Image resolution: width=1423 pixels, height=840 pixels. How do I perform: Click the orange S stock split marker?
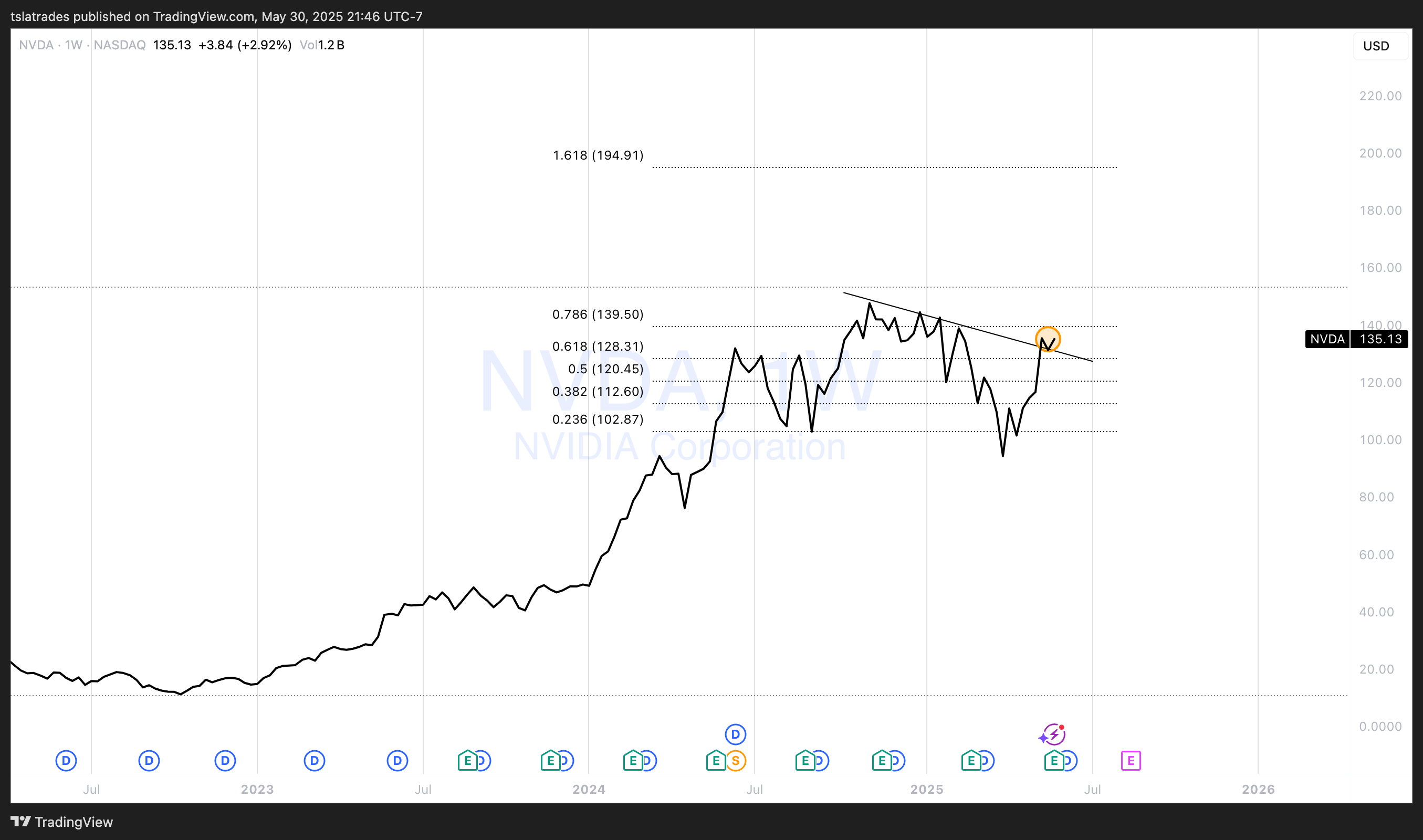[735, 761]
